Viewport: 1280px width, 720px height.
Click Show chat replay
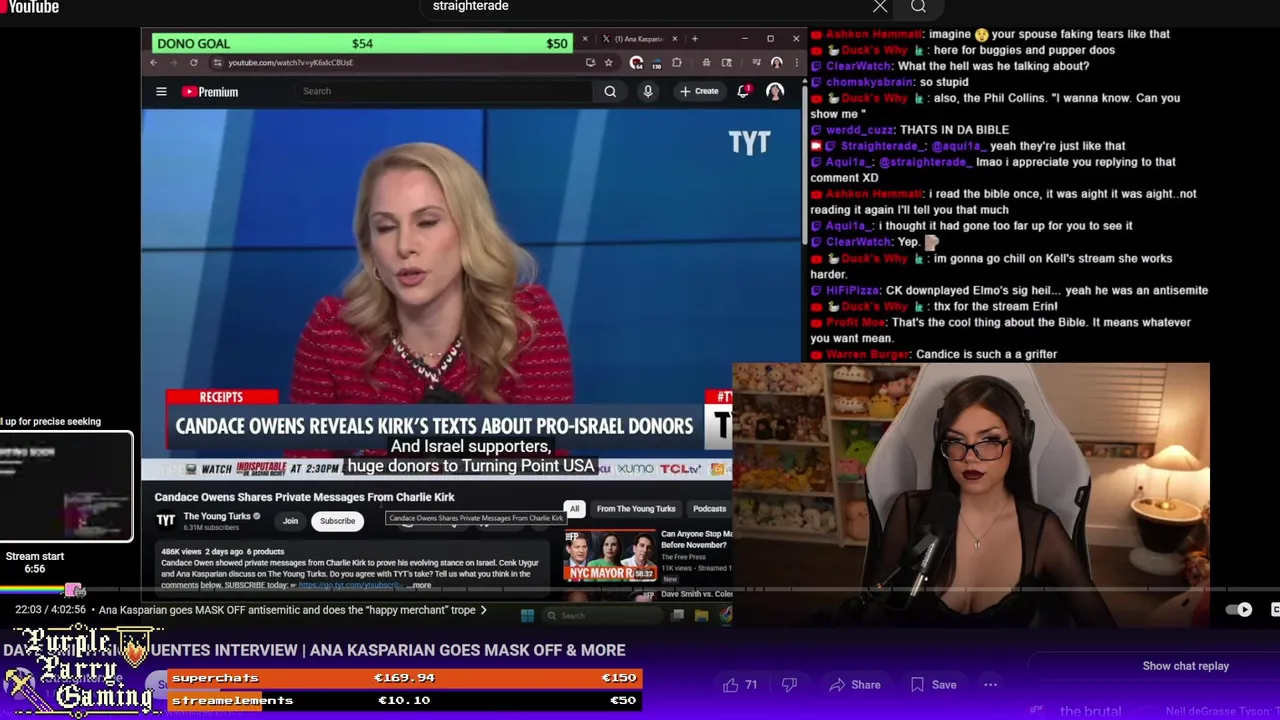coord(1185,666)
